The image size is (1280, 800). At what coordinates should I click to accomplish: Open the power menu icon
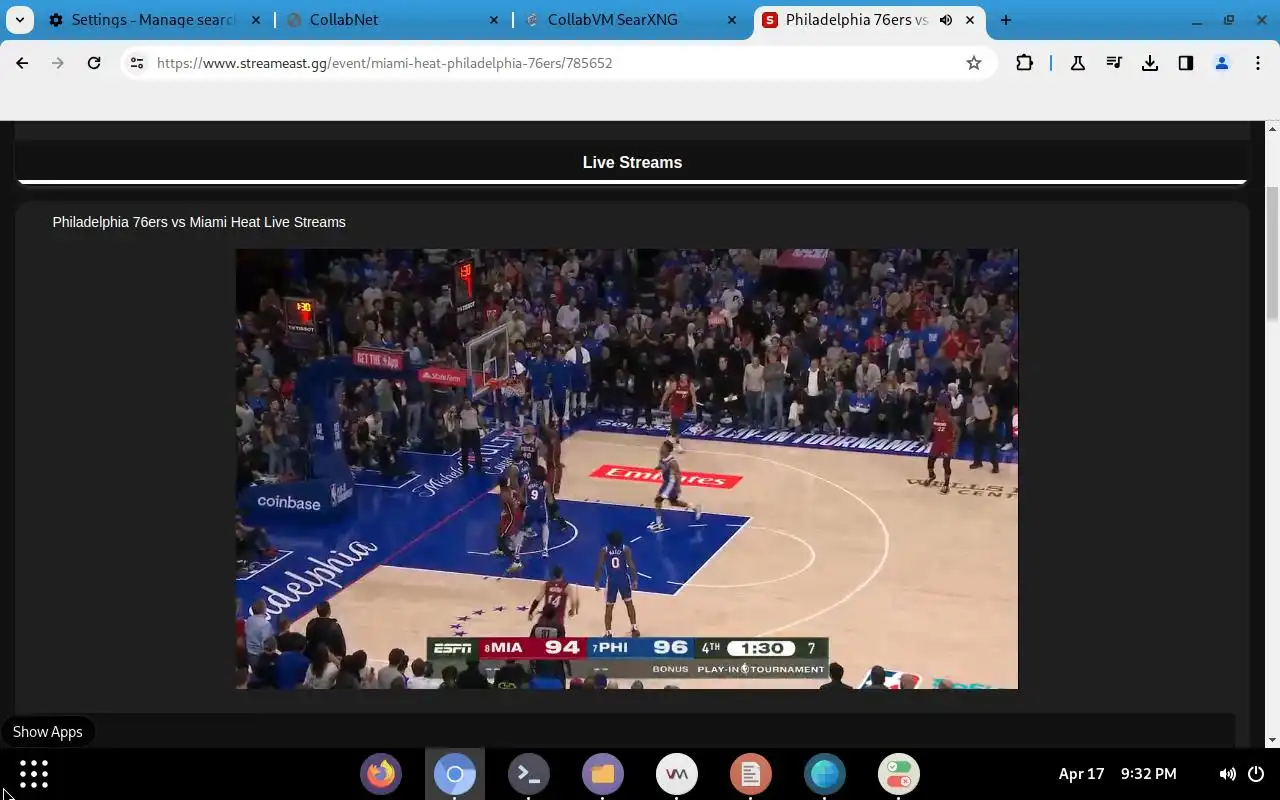tap(1257, 774)
